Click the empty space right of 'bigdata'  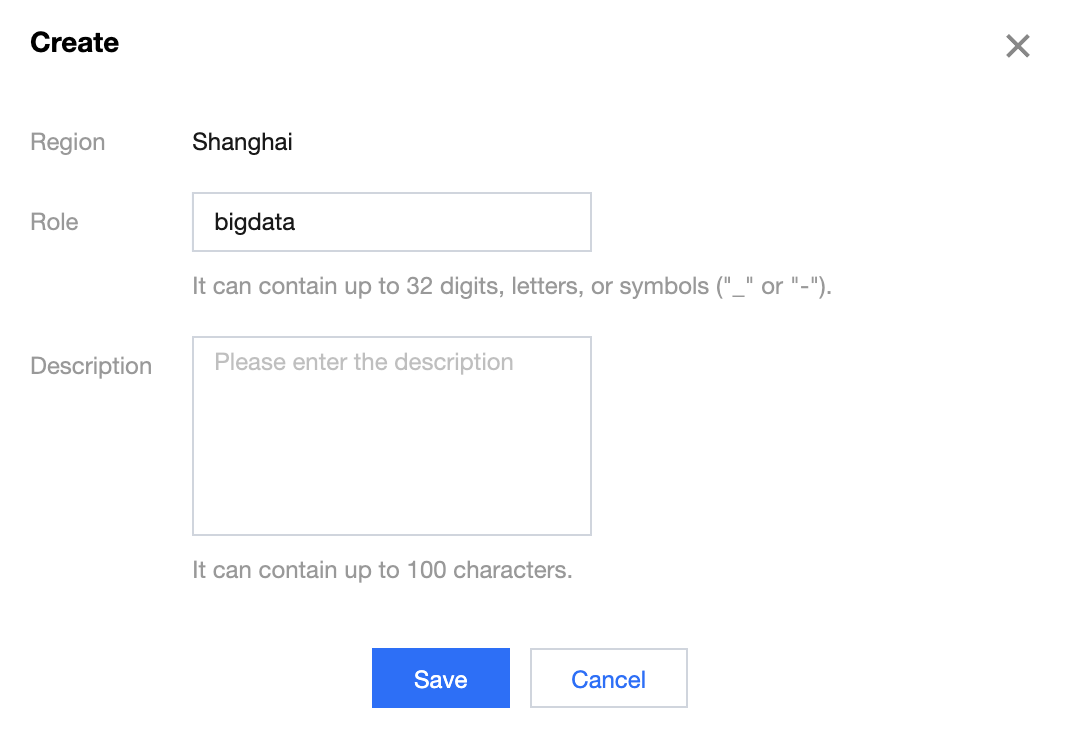tap(450, 222)
